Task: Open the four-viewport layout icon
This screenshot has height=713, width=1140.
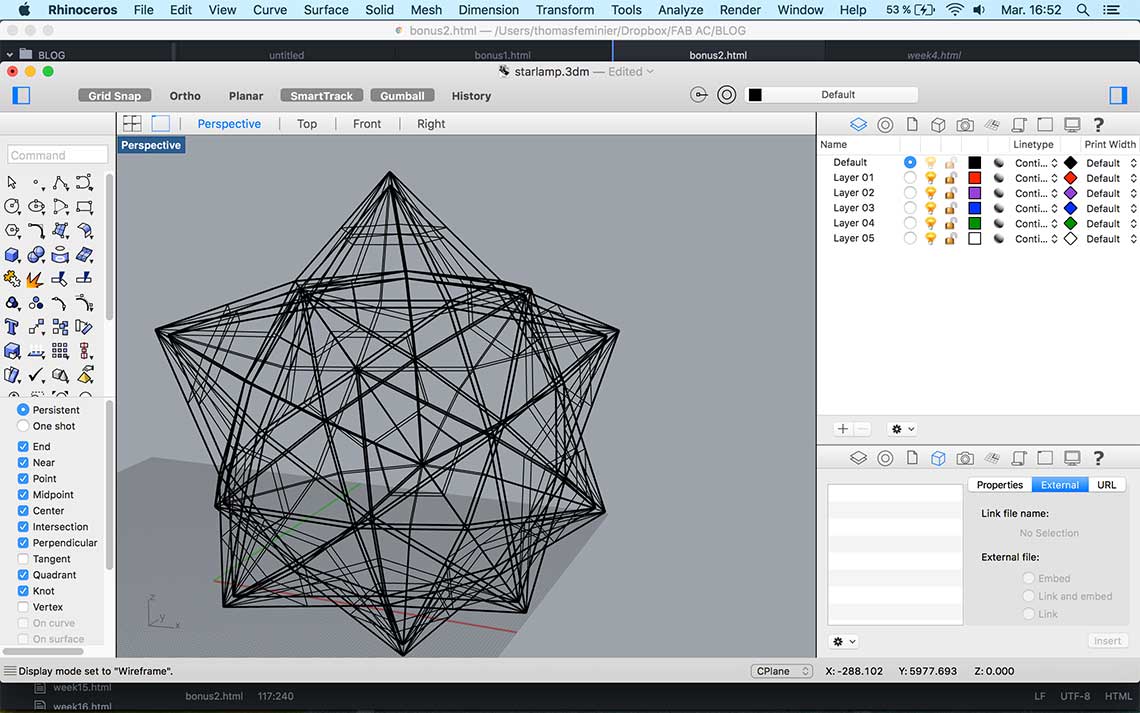Action: (132, 124)
